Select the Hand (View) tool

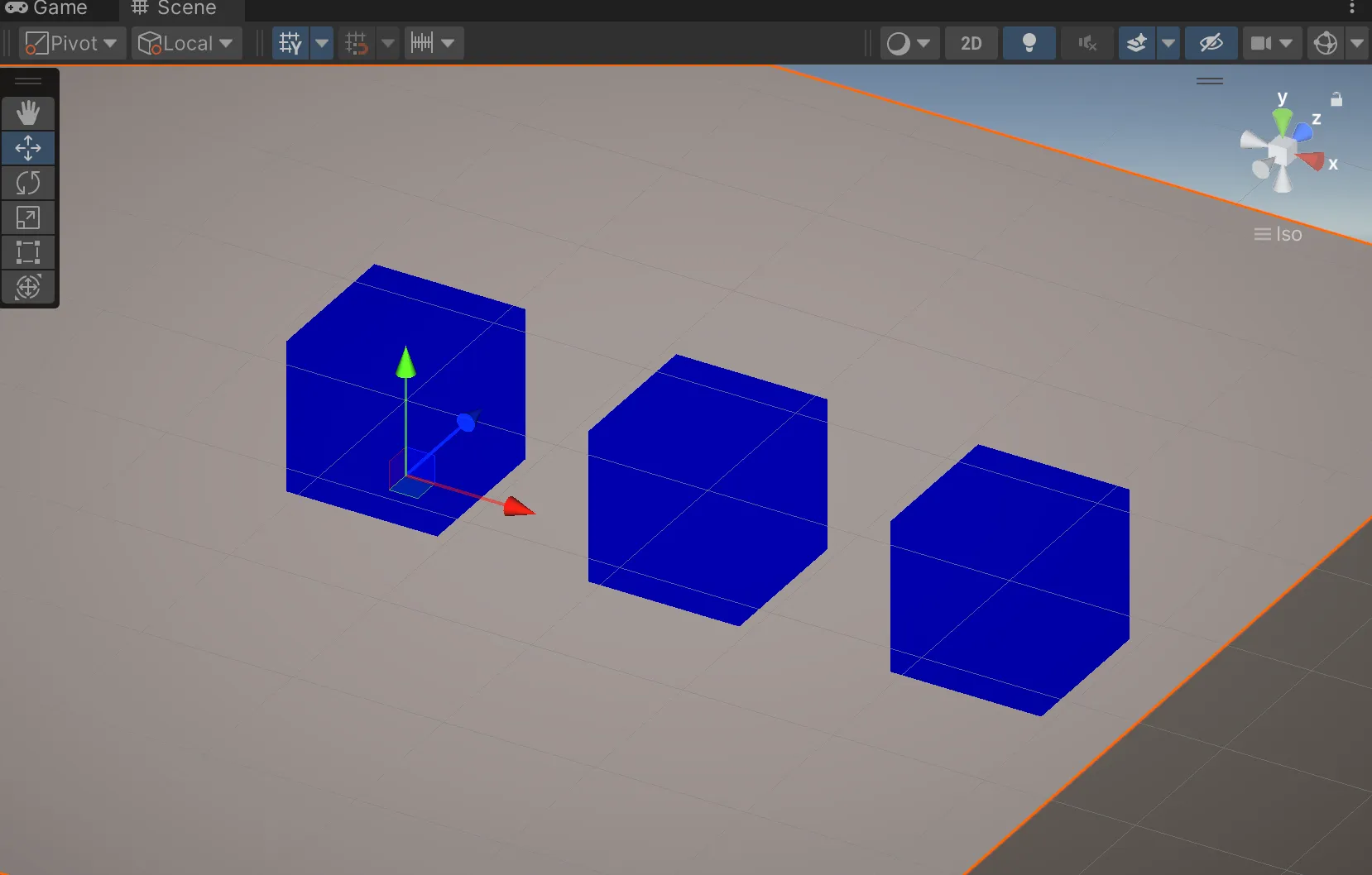pyautogui.click(x=28, y=112)
